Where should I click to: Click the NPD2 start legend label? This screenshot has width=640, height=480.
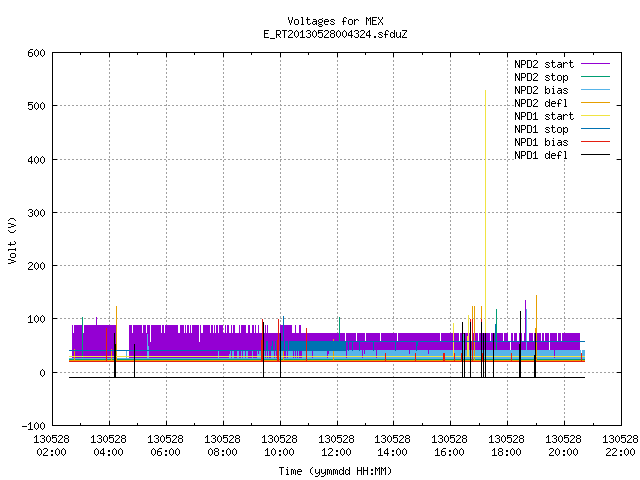[x=544, y=64]
